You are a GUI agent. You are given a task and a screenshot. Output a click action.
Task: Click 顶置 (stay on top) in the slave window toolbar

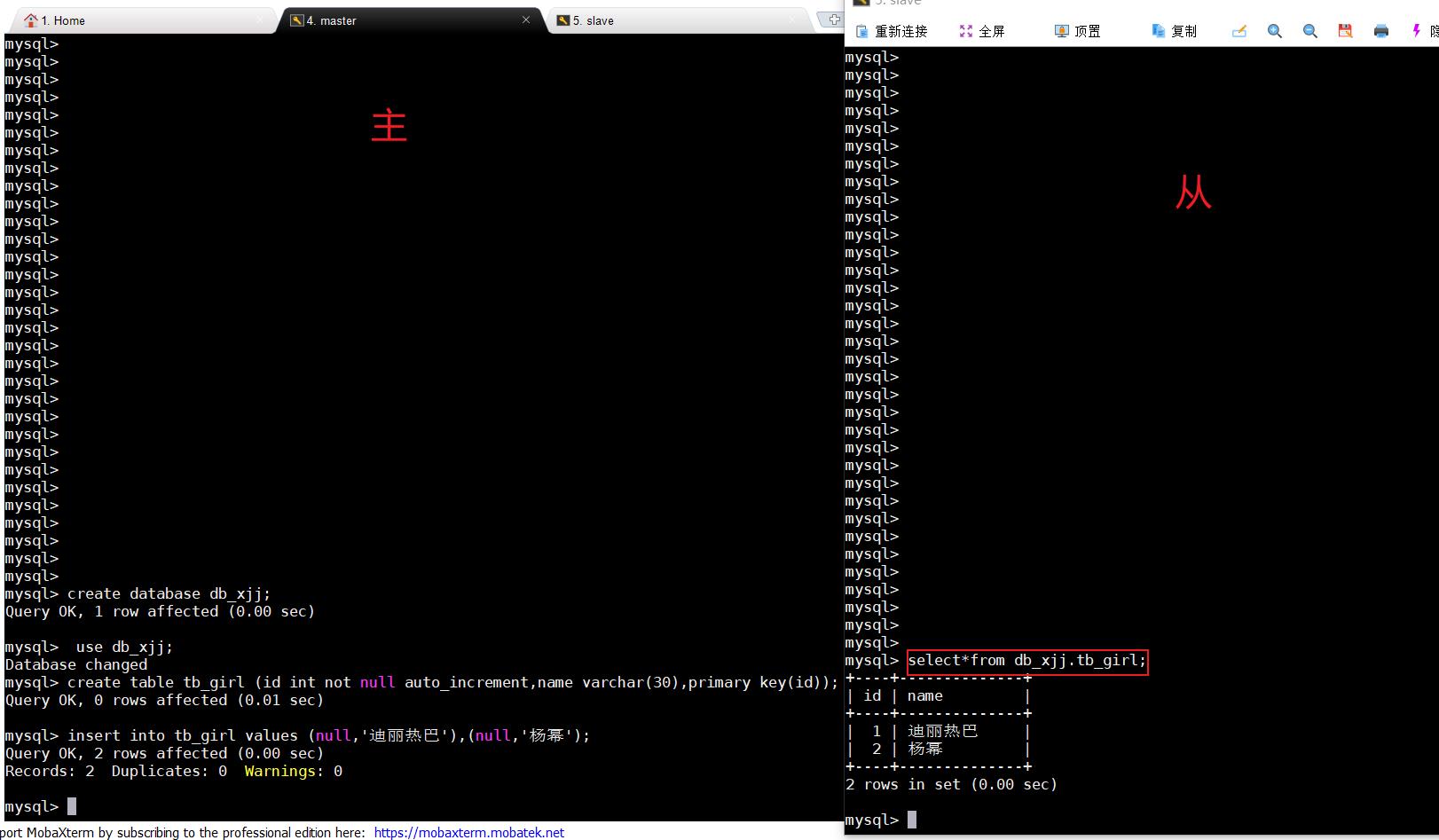pos(1078,31)
